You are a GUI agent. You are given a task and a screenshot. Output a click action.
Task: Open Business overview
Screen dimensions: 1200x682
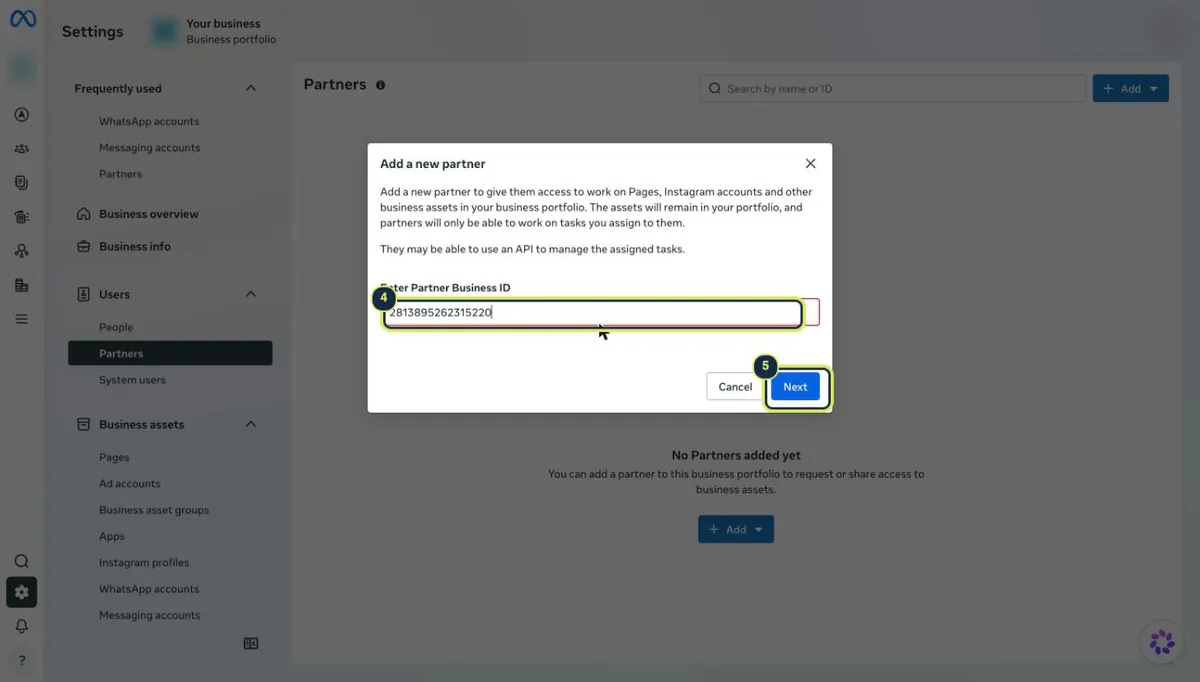(149, 214)
